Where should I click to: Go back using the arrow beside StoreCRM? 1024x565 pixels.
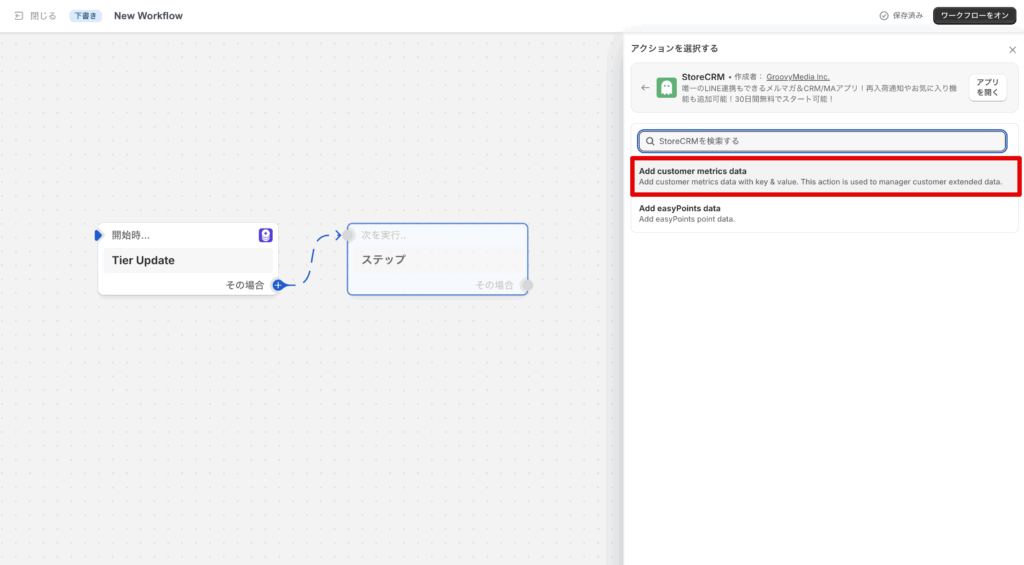tap(645, 88)
